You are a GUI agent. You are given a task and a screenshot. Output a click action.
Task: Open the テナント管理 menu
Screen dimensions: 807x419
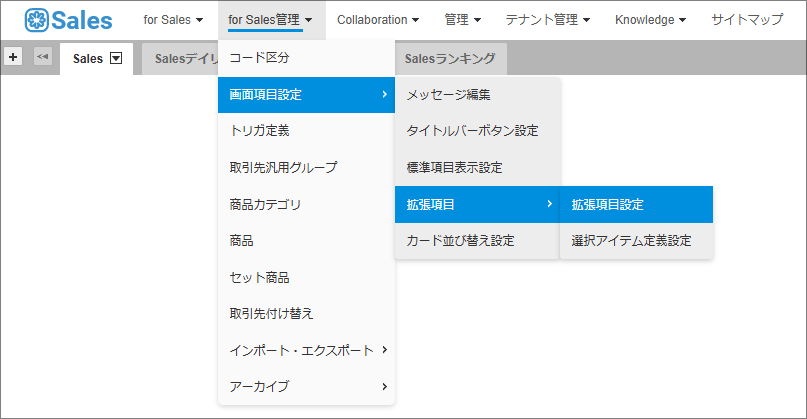click(547, 20)
